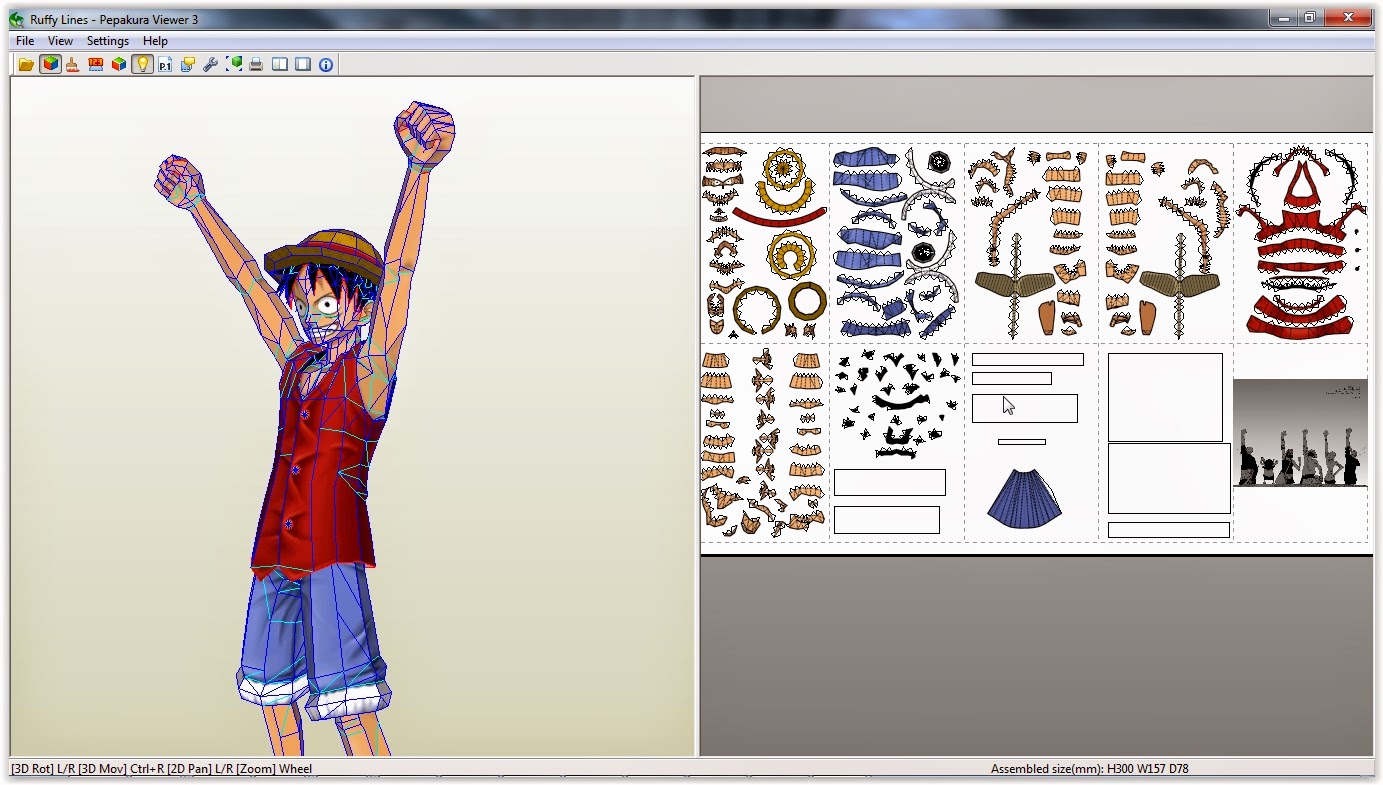Open the Help menu
Viewport: 1383px width, 785px height.
point(155,41)
